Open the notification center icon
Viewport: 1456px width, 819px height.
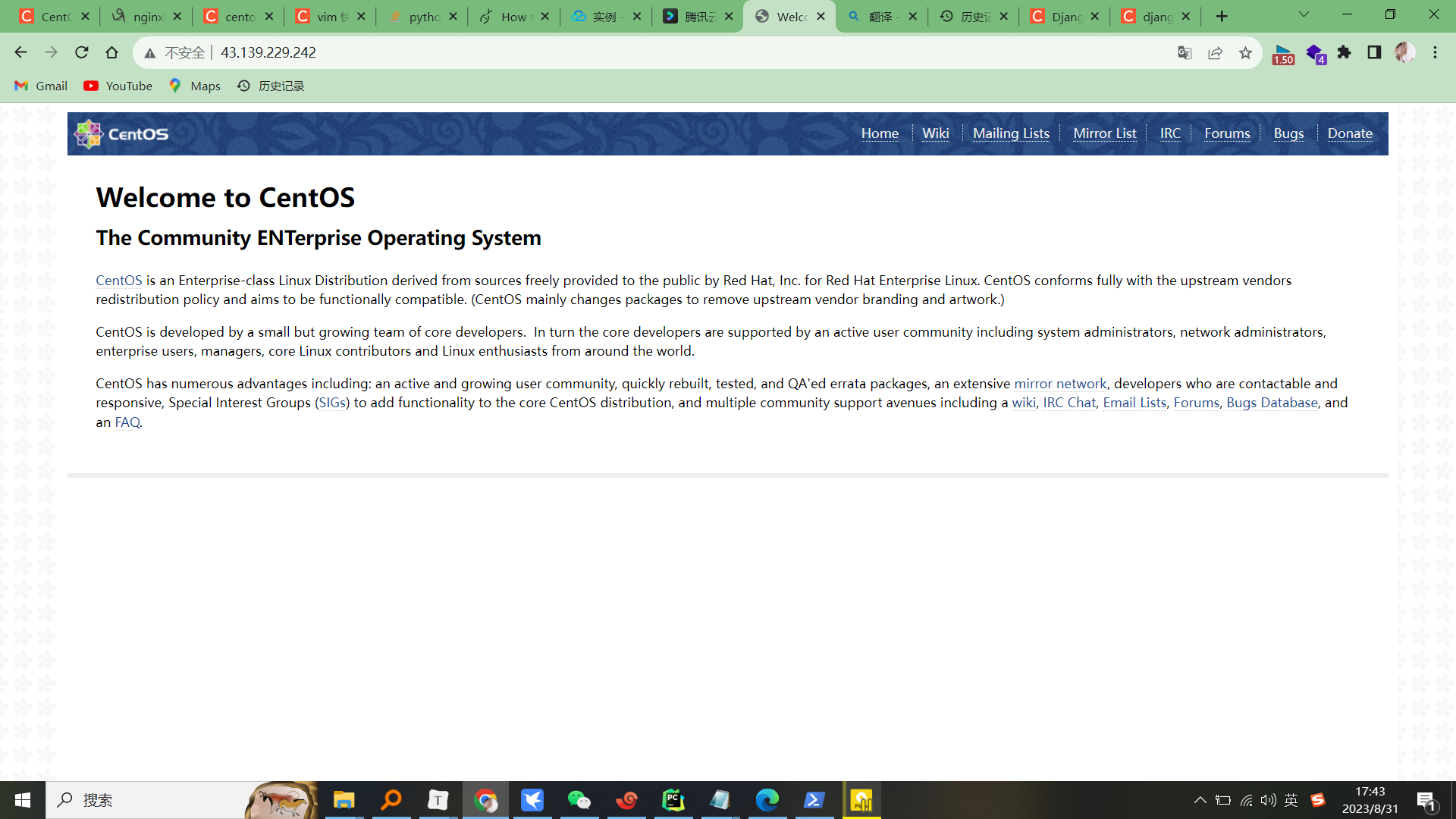coord(1426,800)
